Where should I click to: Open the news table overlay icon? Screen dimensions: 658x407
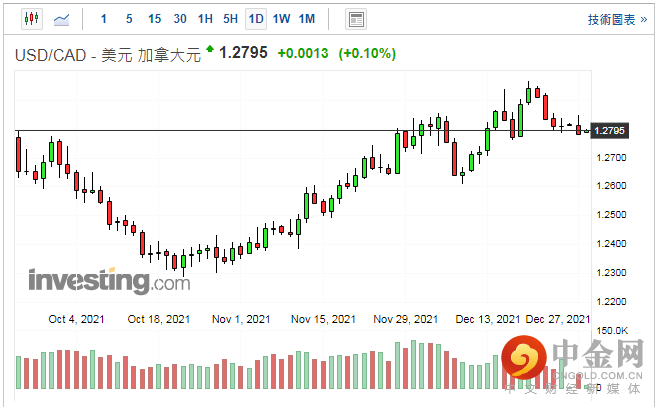pyautogui.click(x=356, y=19)
